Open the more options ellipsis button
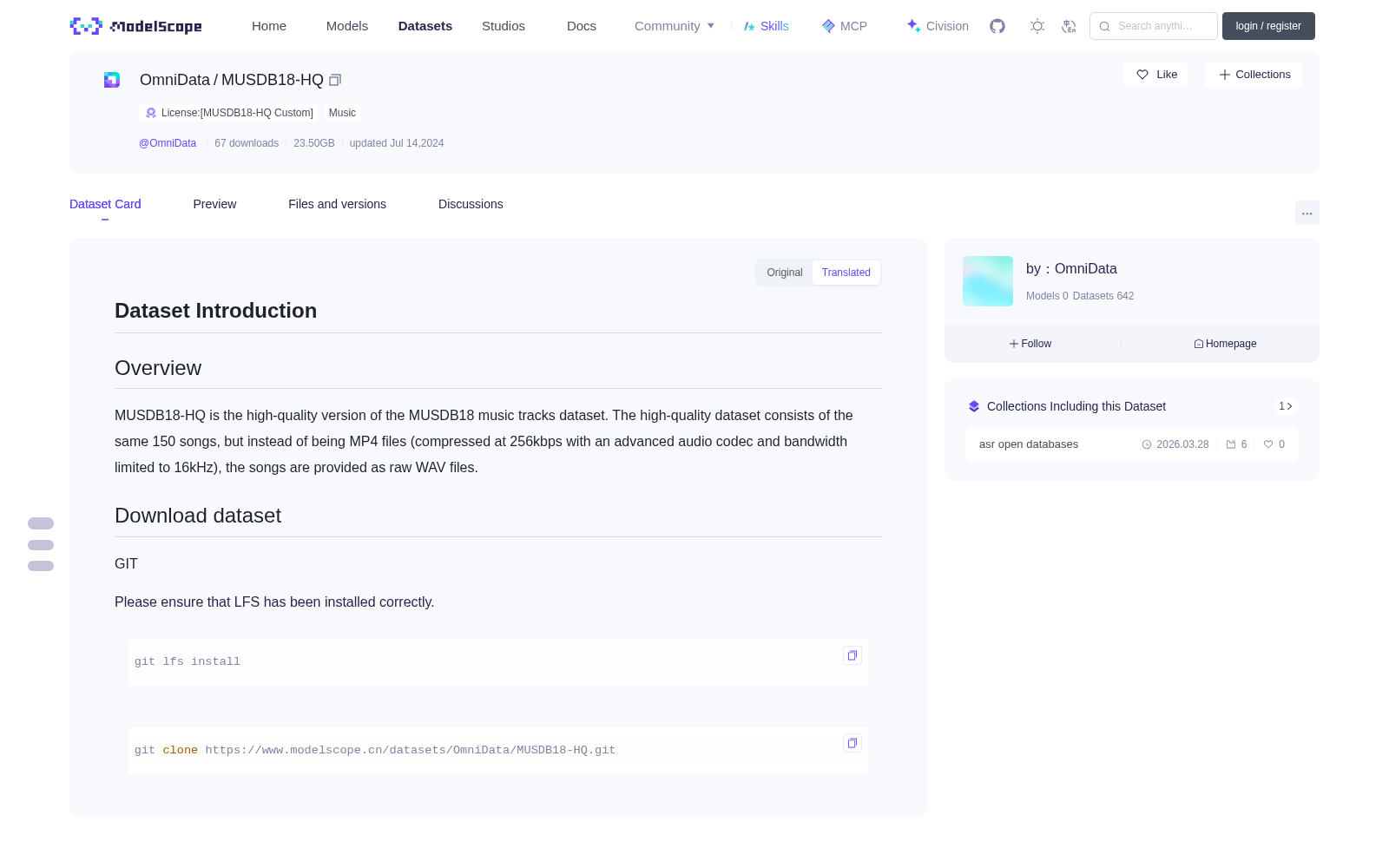The image size is (1389, 868). pos(1307,213)
